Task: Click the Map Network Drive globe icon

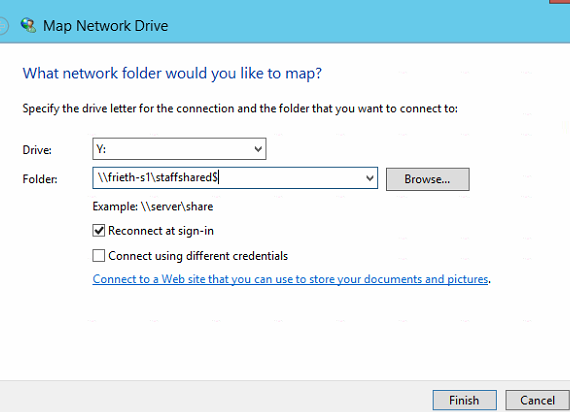Action: pyautogui.click(x=28, y=25)
